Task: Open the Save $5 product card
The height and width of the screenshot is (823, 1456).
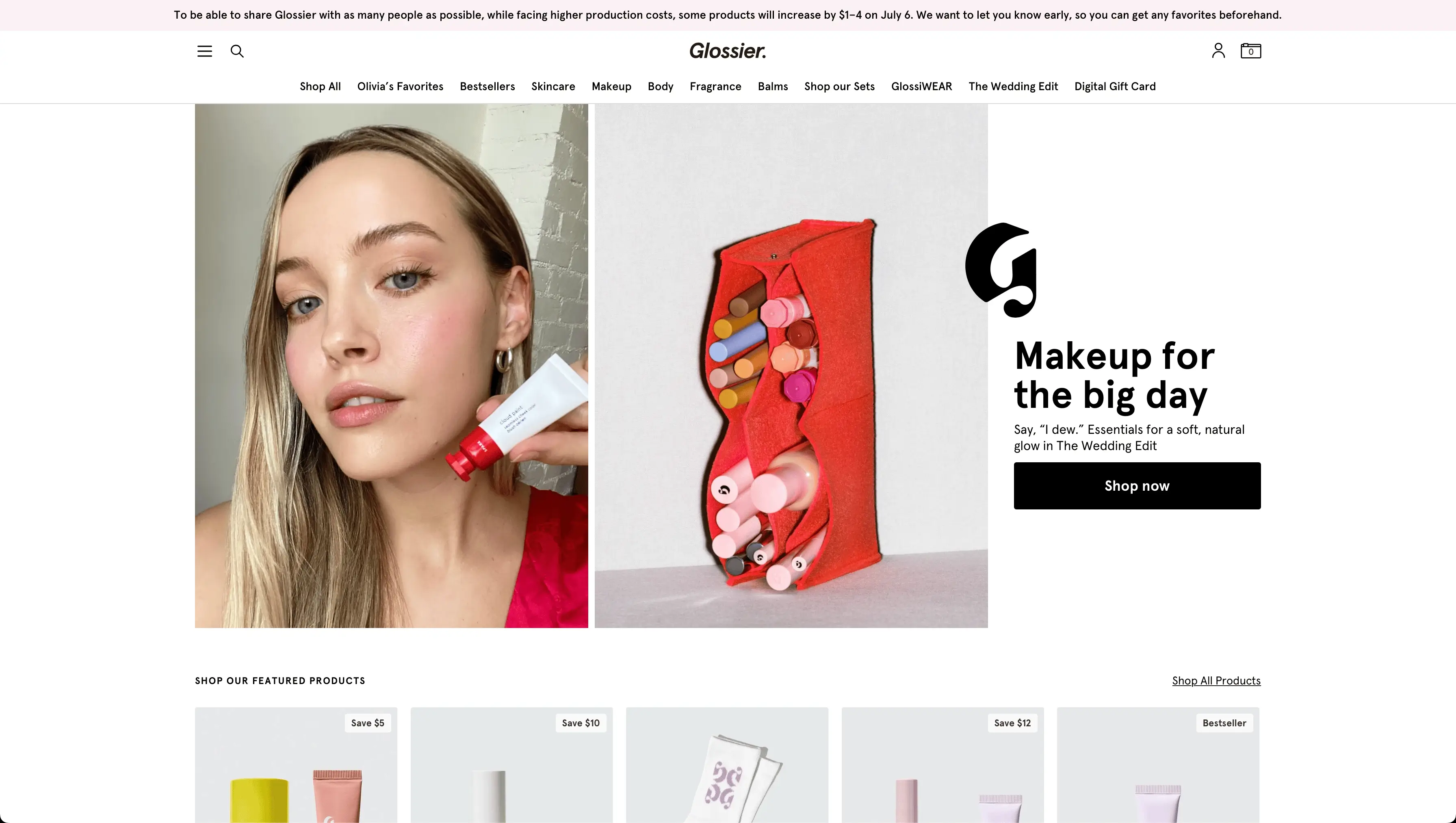Action: click(x=296, y=765)
